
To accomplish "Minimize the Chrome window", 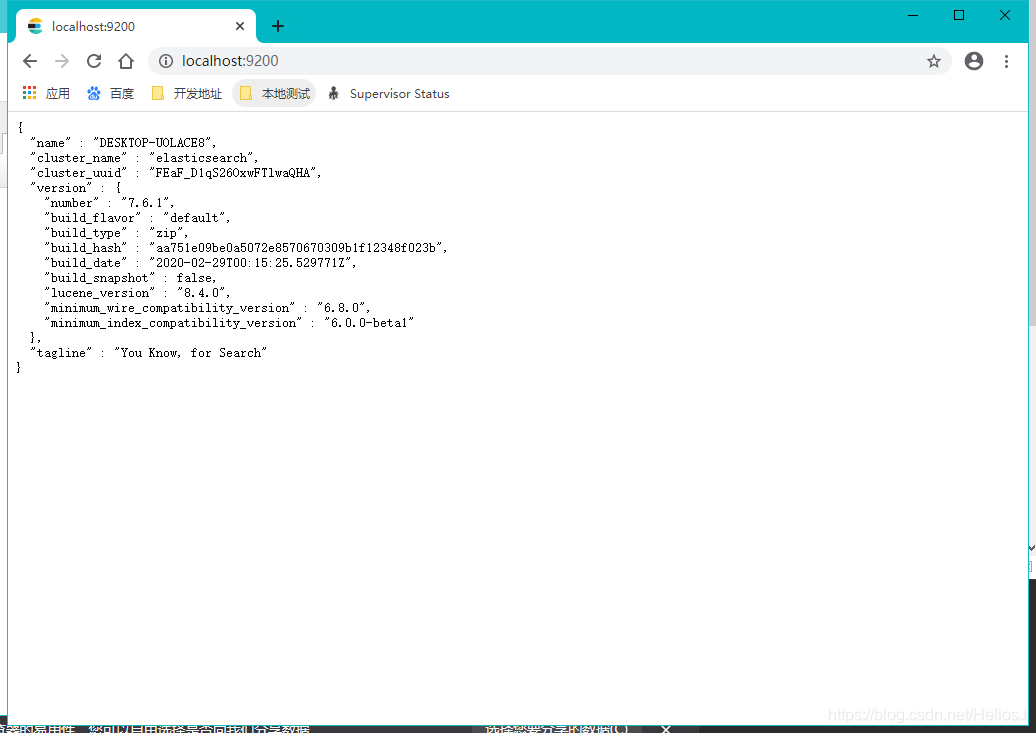I will pyautogui.click(x=913, y=15).
